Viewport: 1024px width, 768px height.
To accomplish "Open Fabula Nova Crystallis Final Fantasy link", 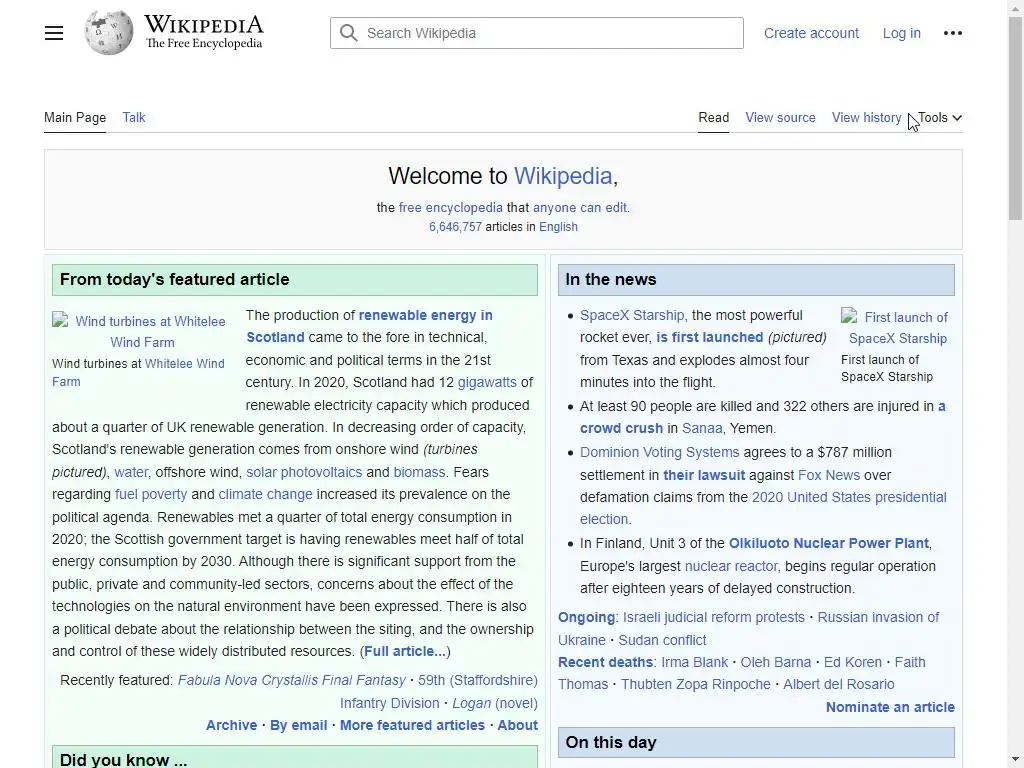I will tap(291, 680).
